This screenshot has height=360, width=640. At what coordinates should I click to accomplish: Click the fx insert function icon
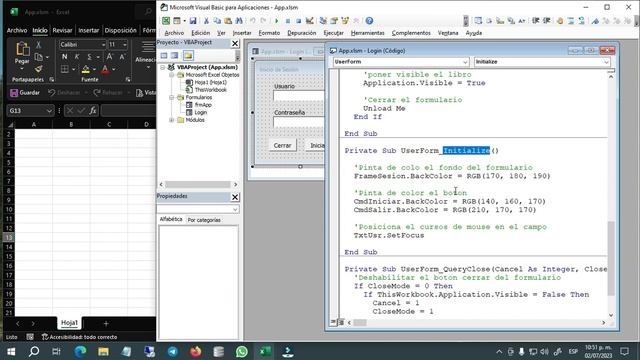pyautogui.click(x=93, y=111)
